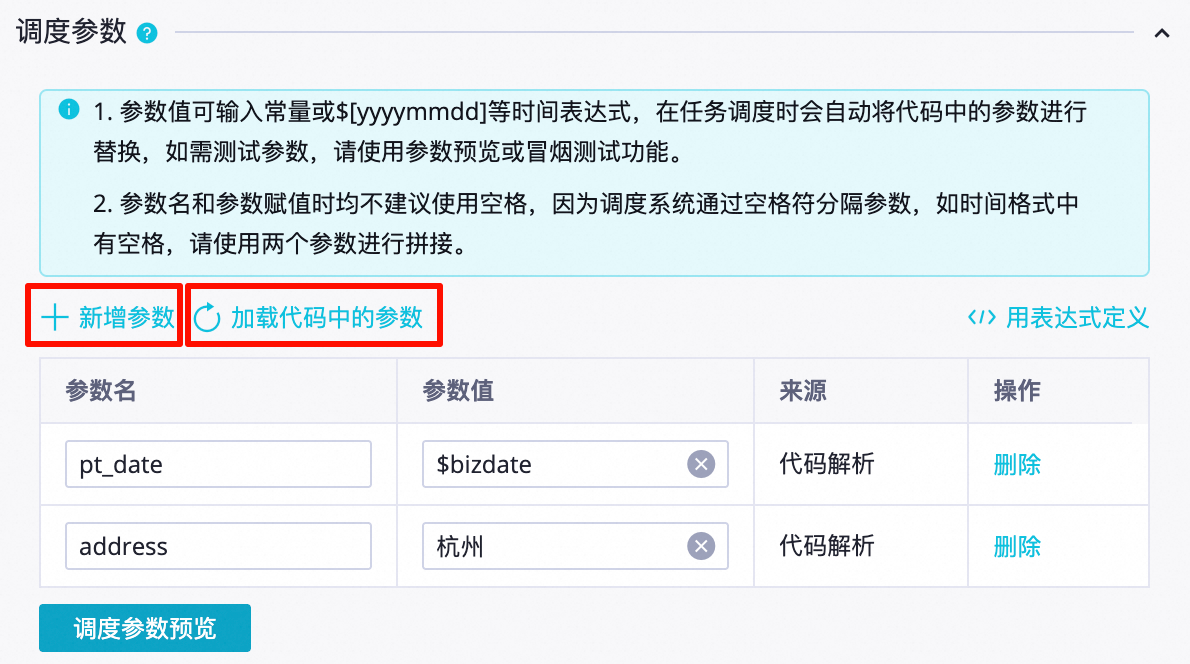Click the 来源 column header
Image resolution: width=1190 pixels, height=664 pixels.
[x=803, y=390]
